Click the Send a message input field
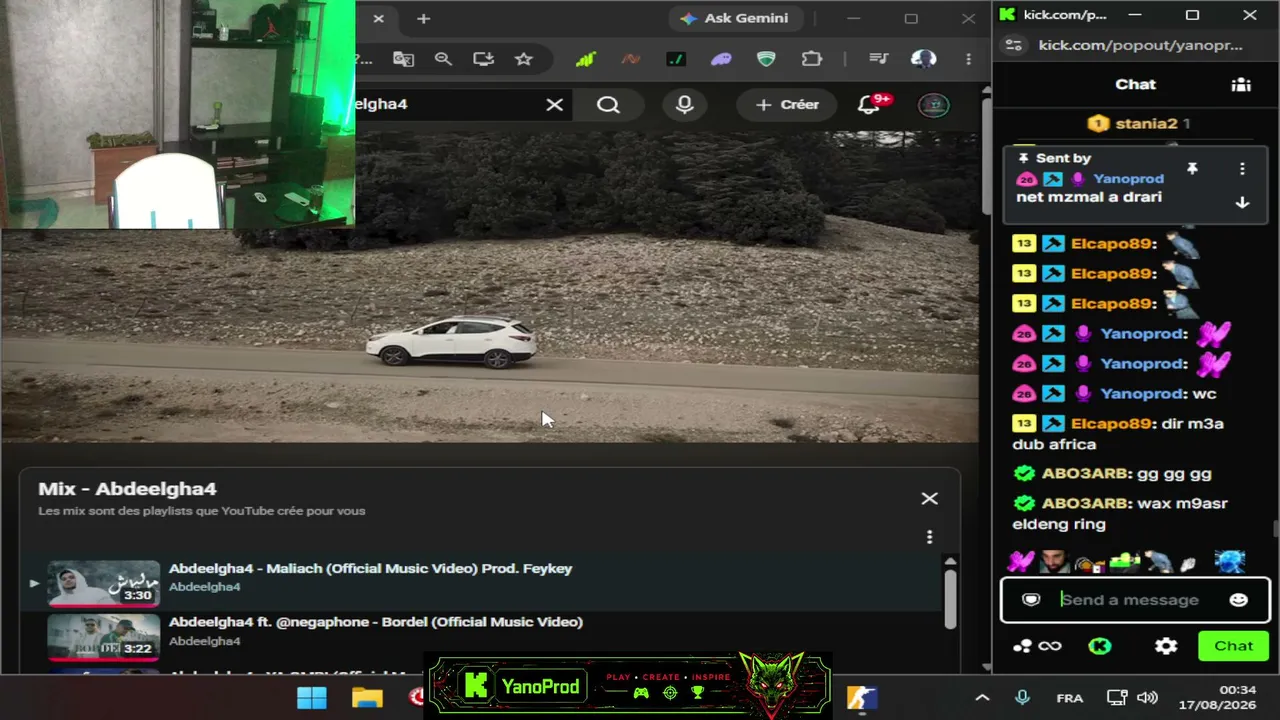 (x=1135, y=600)
